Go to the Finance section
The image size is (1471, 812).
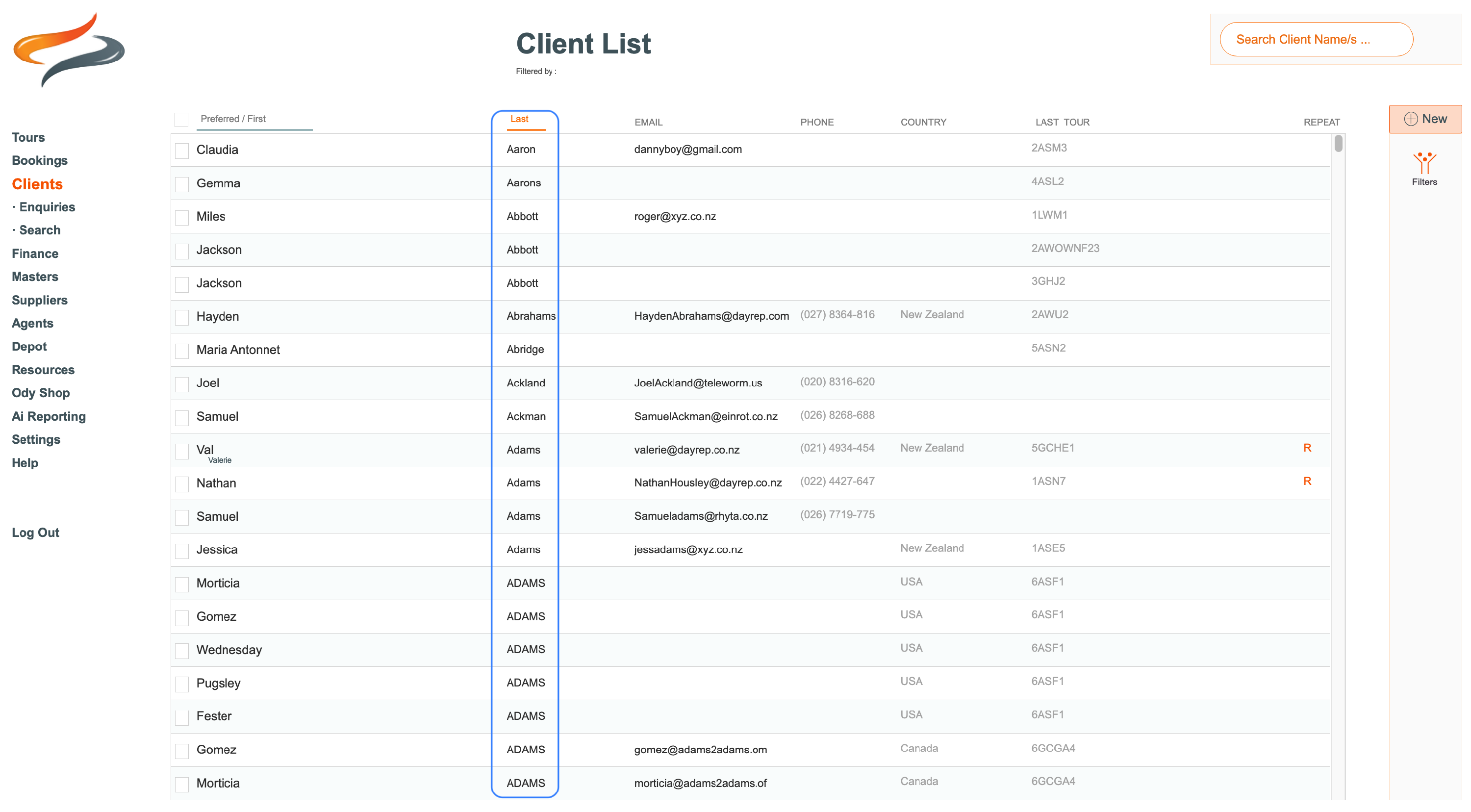[x=35, y=254]
